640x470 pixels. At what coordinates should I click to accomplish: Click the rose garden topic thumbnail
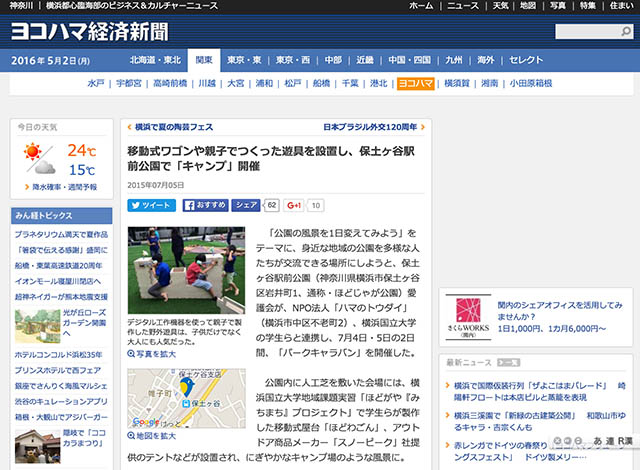[x=38, y=326]
